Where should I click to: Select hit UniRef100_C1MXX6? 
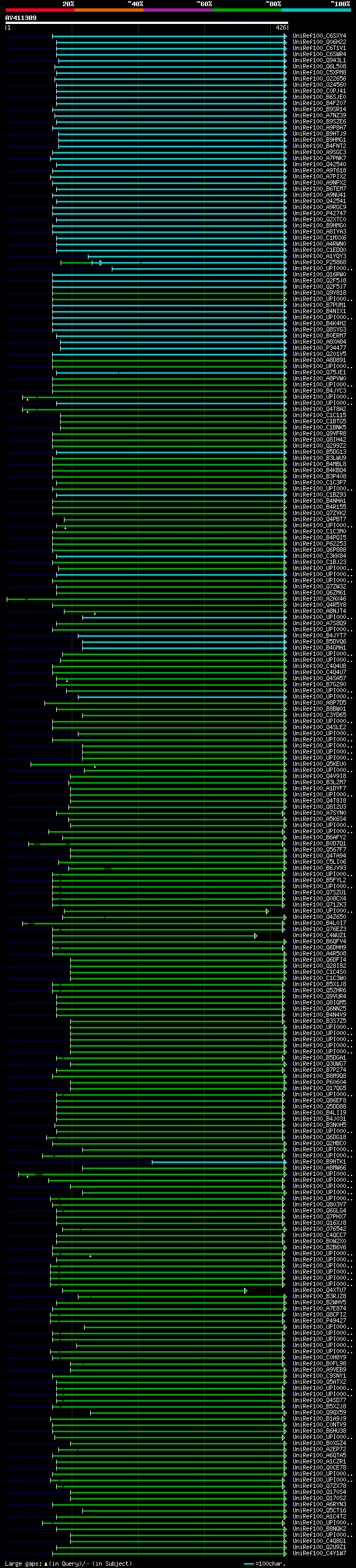pos(319,238)
